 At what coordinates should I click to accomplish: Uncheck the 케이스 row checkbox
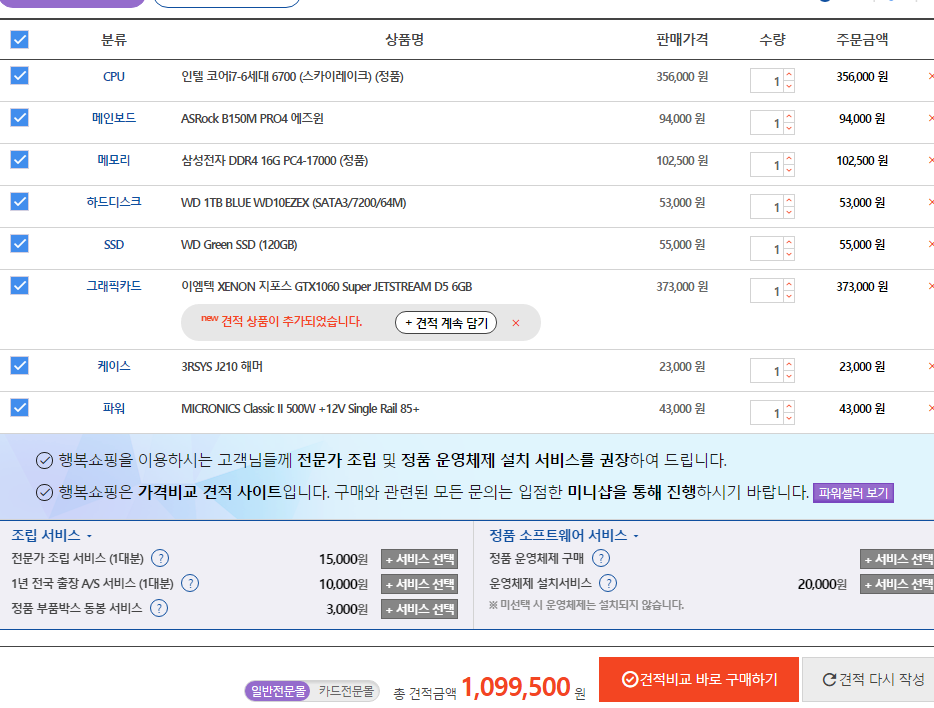pyautogui.click(x=20, y=366)
